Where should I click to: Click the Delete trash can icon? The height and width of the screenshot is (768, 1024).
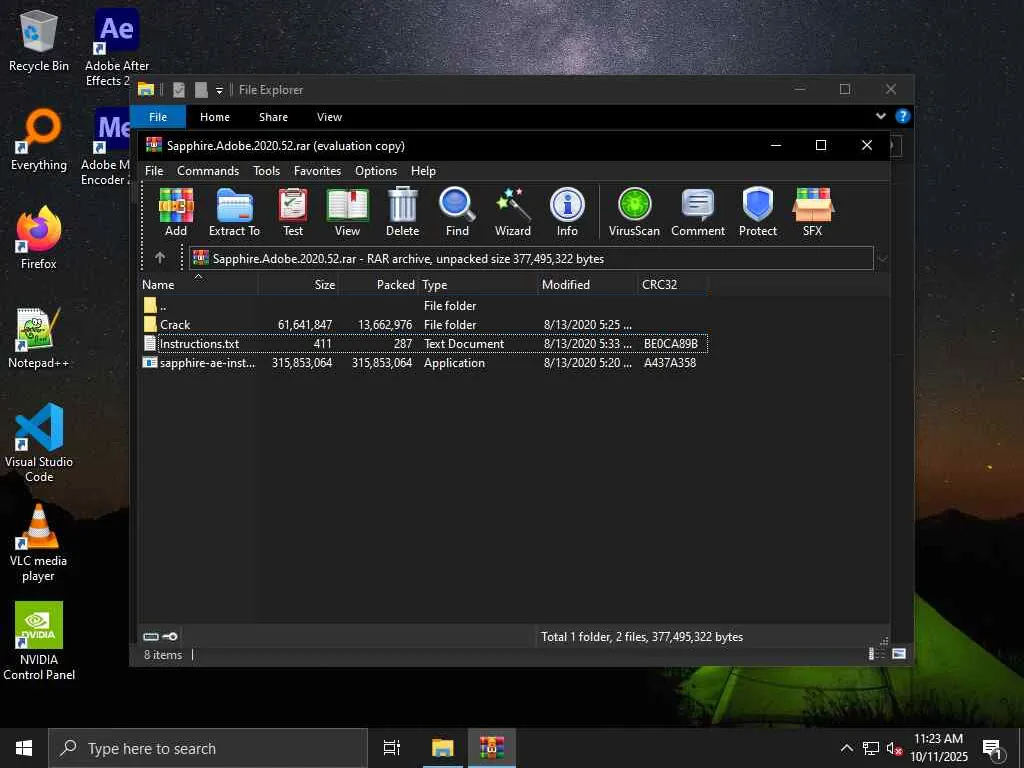coord(402,212)
